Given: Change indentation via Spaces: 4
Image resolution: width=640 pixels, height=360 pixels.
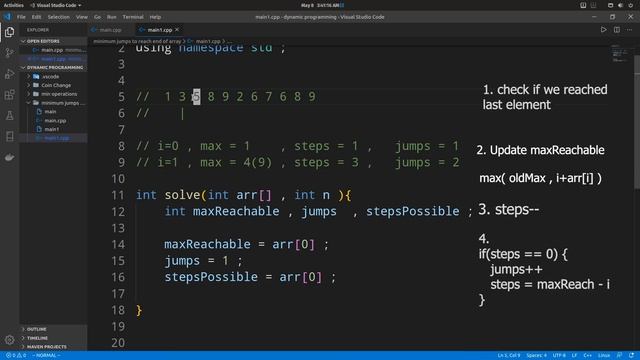Looking at the screenshot, I should pyautogui.click(x=536, y=356).
